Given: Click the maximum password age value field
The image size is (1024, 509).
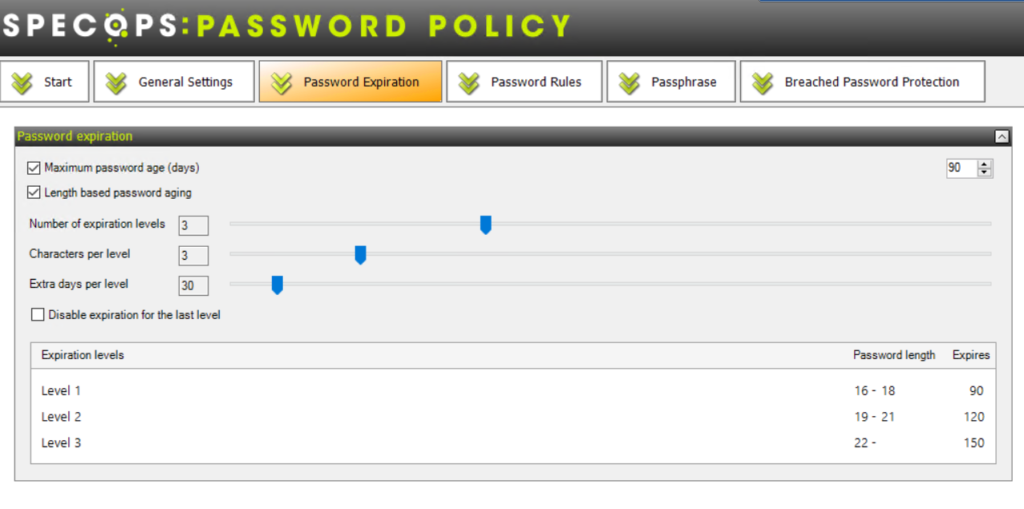Looking at the screenshot, I should (x=961, y=168).
